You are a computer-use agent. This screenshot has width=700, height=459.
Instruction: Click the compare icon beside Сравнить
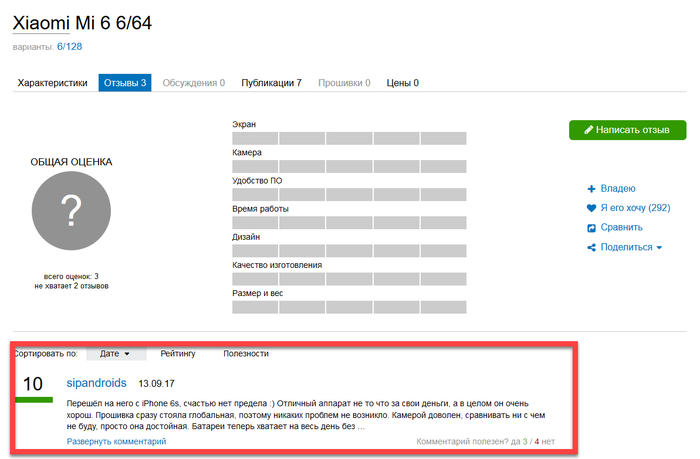point(591,228)
